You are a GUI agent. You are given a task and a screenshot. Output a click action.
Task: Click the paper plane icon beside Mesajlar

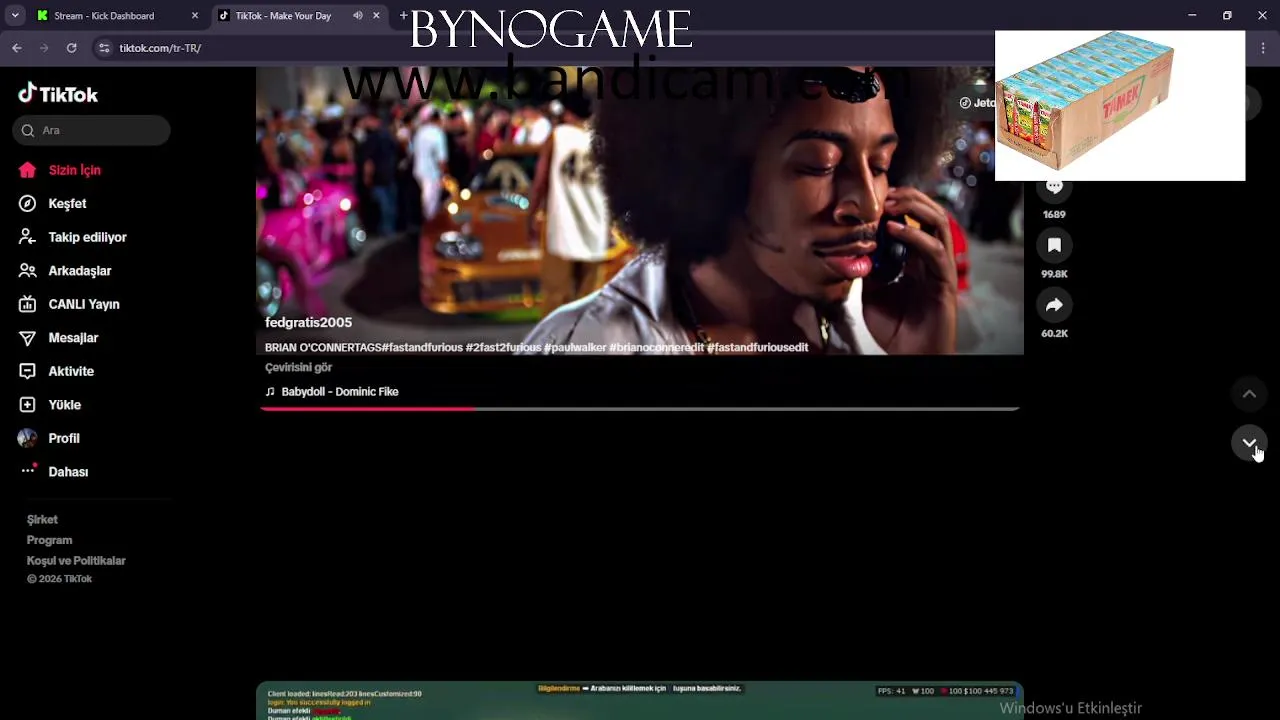tap(28, 338)
